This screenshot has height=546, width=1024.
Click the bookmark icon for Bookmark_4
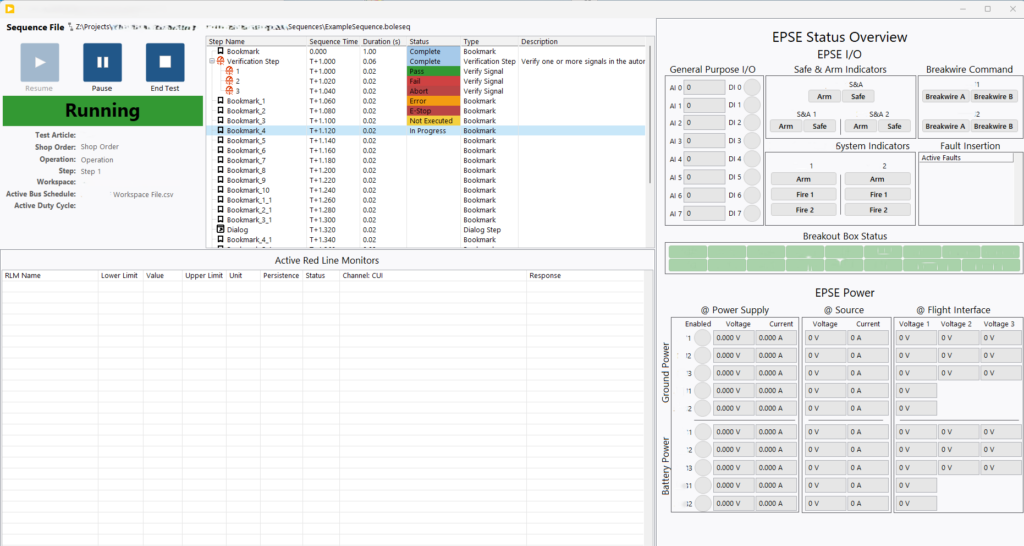[221, 131]
